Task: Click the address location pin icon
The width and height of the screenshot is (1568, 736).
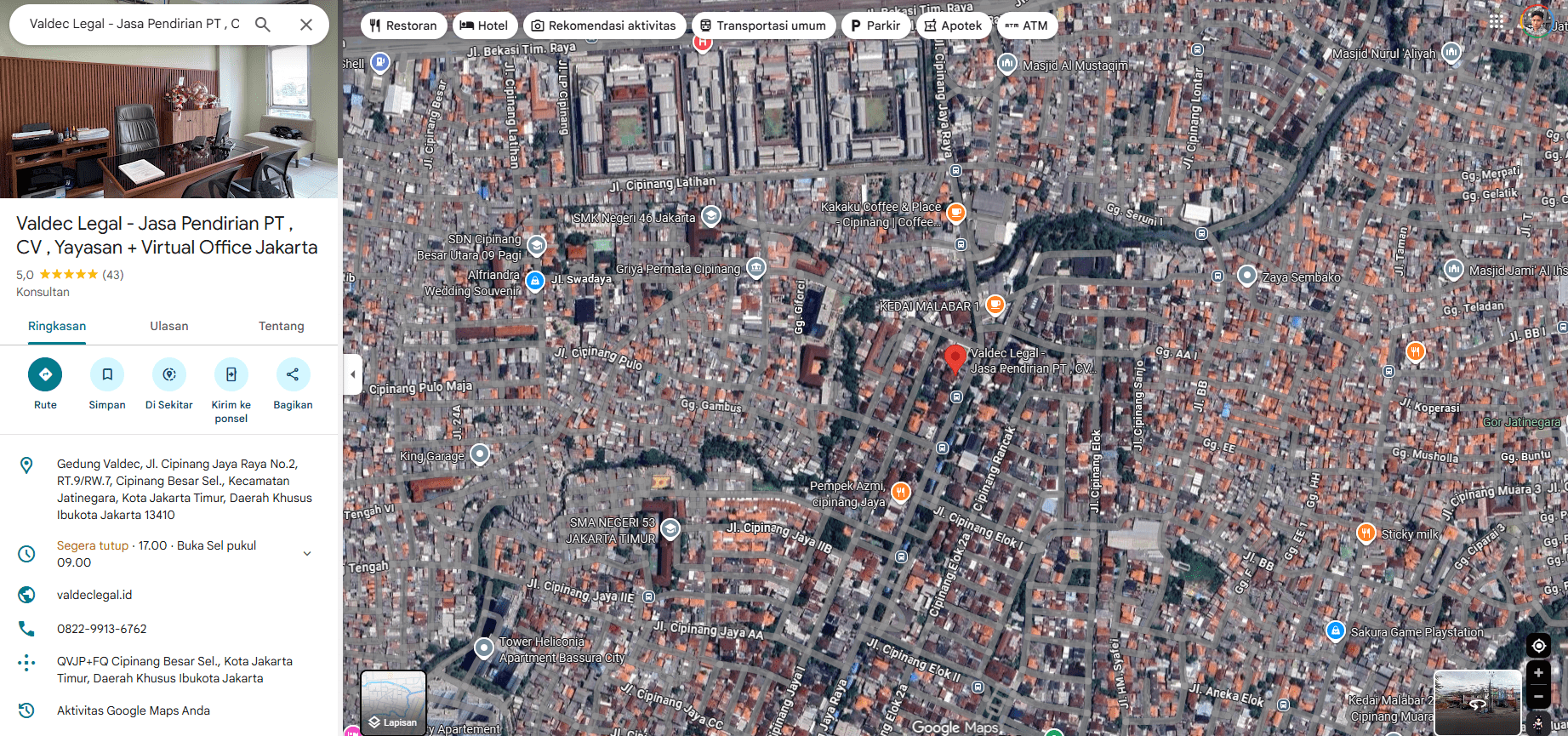Action: point(26,465)
